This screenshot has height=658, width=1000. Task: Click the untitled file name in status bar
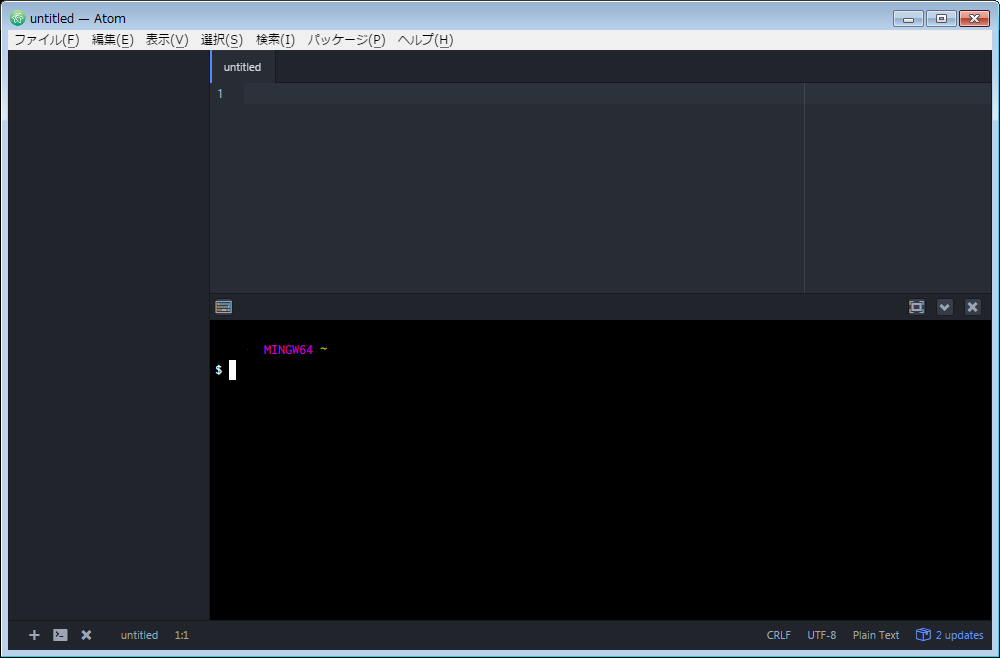tap(139, 635)
